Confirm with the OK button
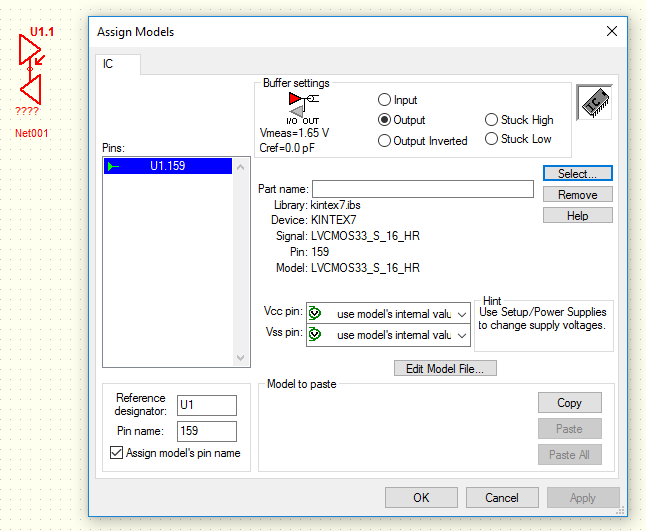 click(x=421, y=498)
